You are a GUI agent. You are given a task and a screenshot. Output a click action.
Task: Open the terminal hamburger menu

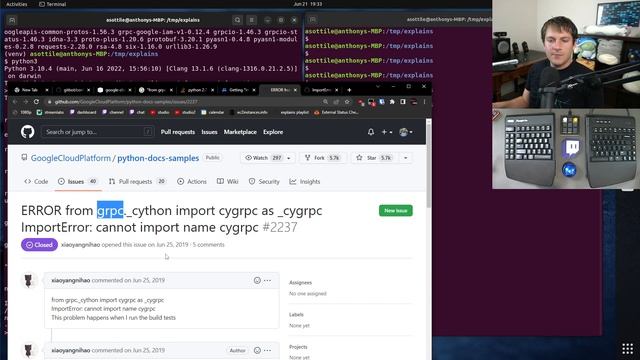coord(252,20)
